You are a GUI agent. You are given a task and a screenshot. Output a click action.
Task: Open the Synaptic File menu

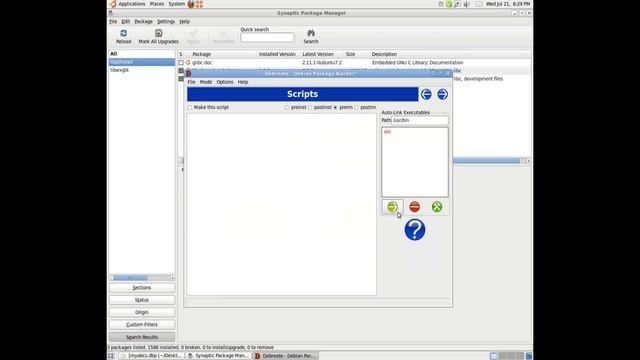113,22
